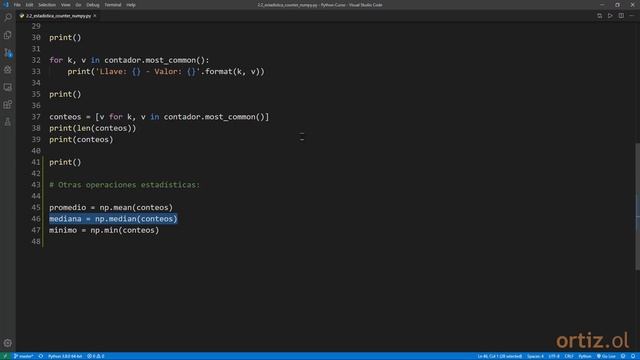Open the Edit menu
Image resolution: width=640 pixels, height=360 pixels.
29,5
